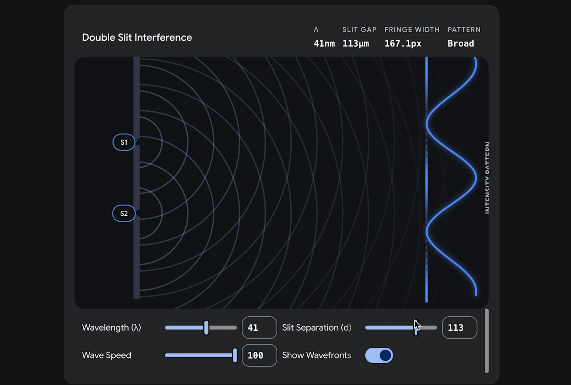The image size is (571, 385).
Task: Click the vertical scrollbar beside the controls
Action: (487, 341)
